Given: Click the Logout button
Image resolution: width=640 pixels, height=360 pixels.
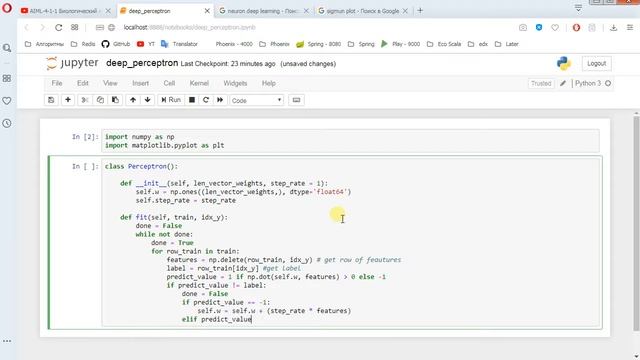Looking at the screenshot, I should click(x=596, y=64).
